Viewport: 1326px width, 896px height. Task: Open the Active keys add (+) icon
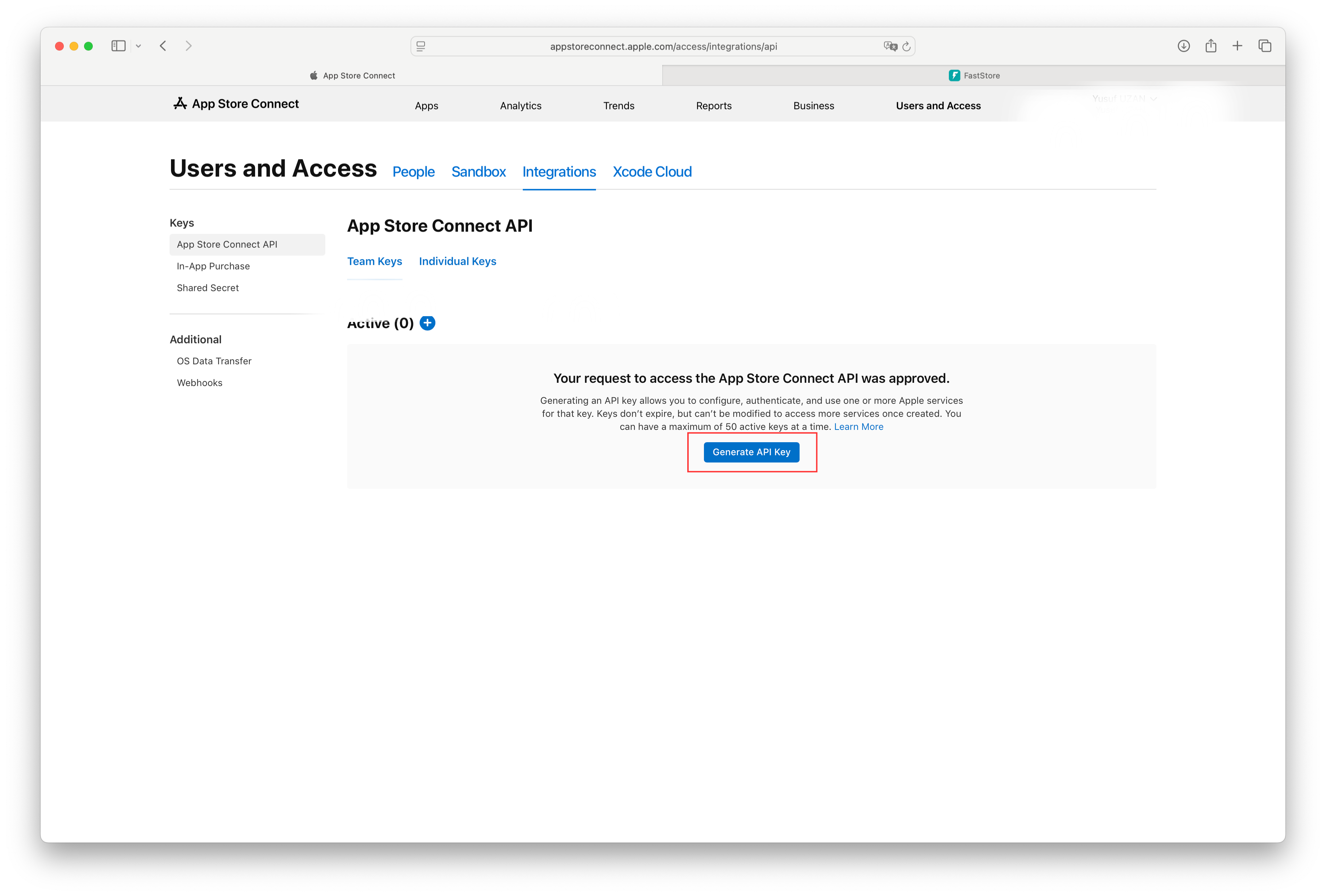pos(427,323)
